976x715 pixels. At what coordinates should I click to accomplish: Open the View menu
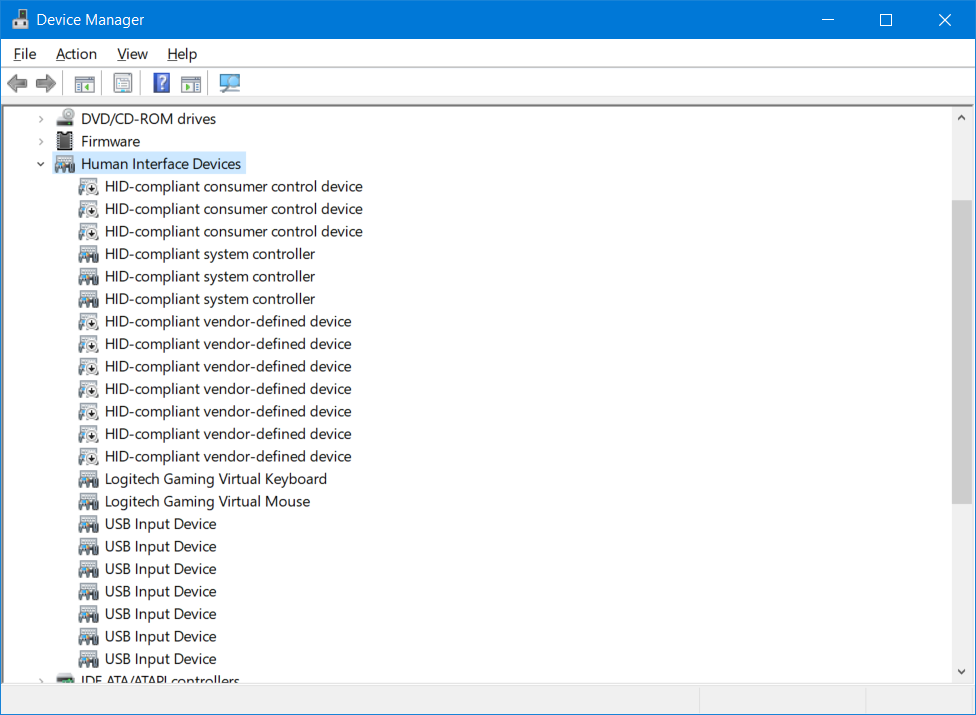coord(132,54)
